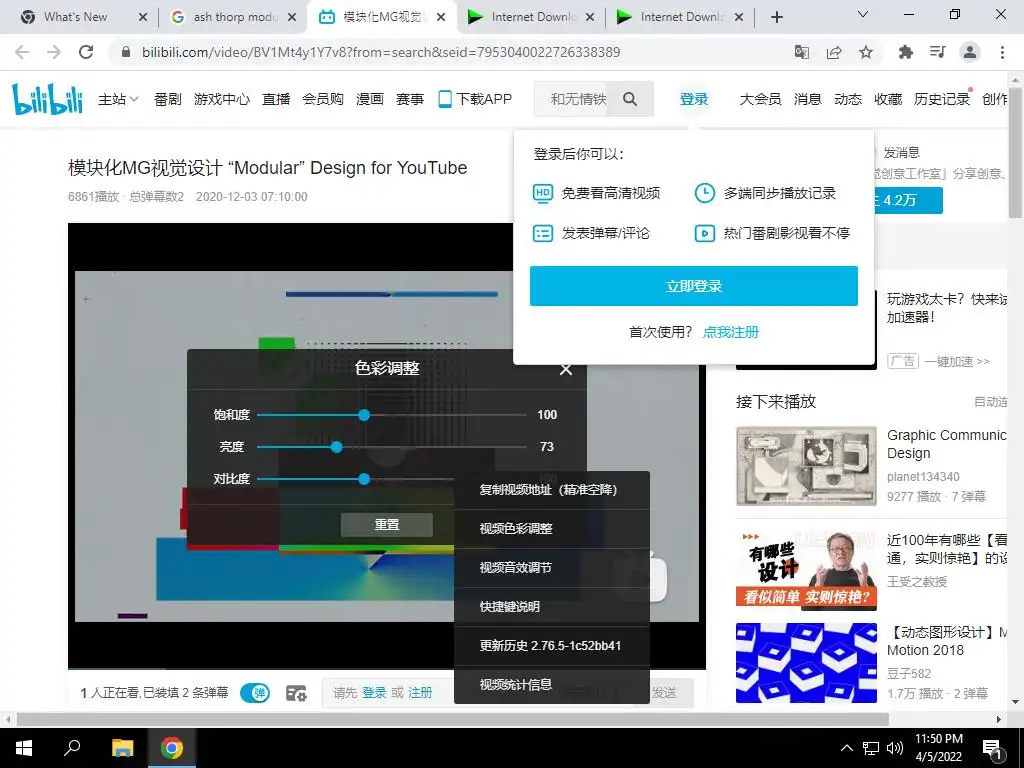1024x768 pixels.
Task: Switch to the What's New tab
Action: click(x=75, y=17)
